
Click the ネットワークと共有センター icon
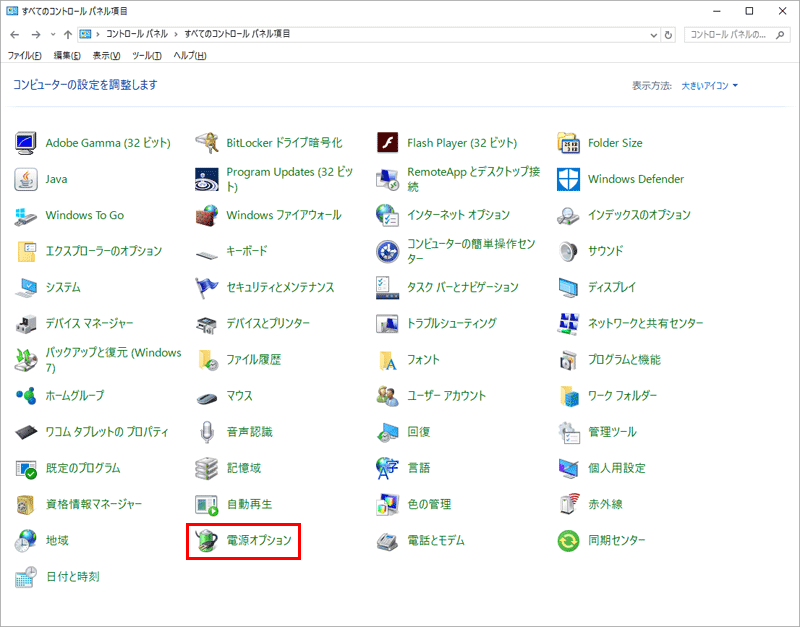(568, 324)
